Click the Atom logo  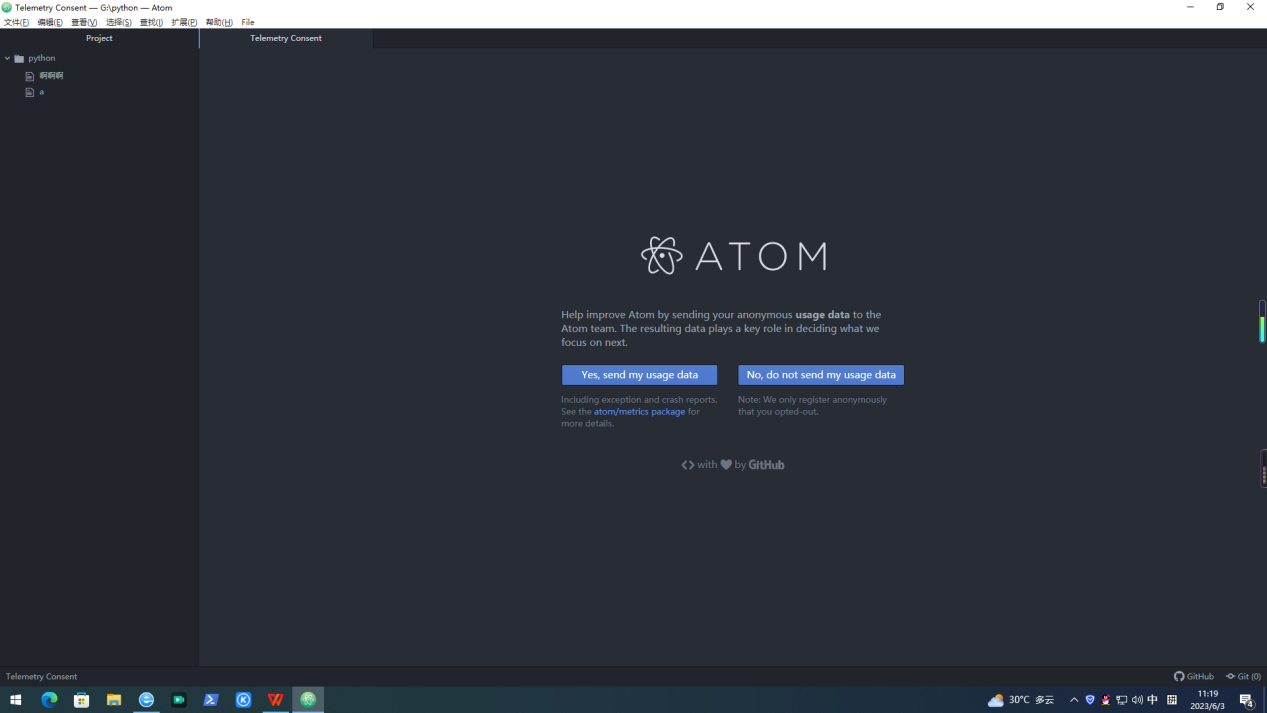[734, 256]
